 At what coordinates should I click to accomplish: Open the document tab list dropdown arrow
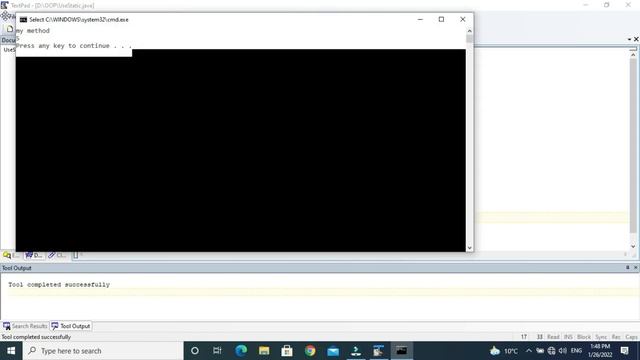point(629,39)
